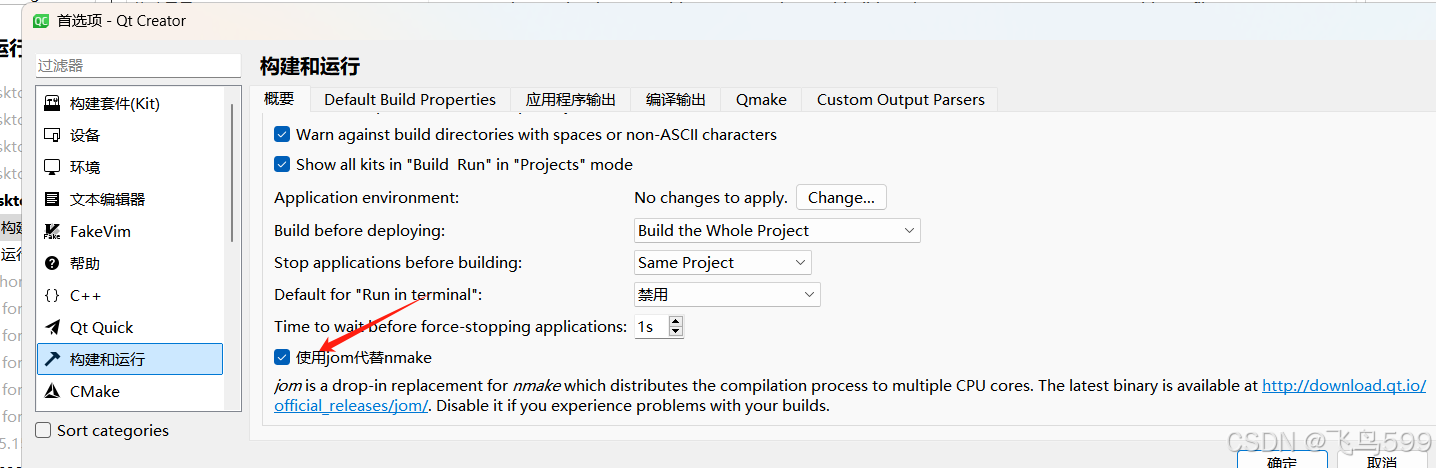
Task: Open the download.qt.io jom link
Action: tap(1344, 385)
